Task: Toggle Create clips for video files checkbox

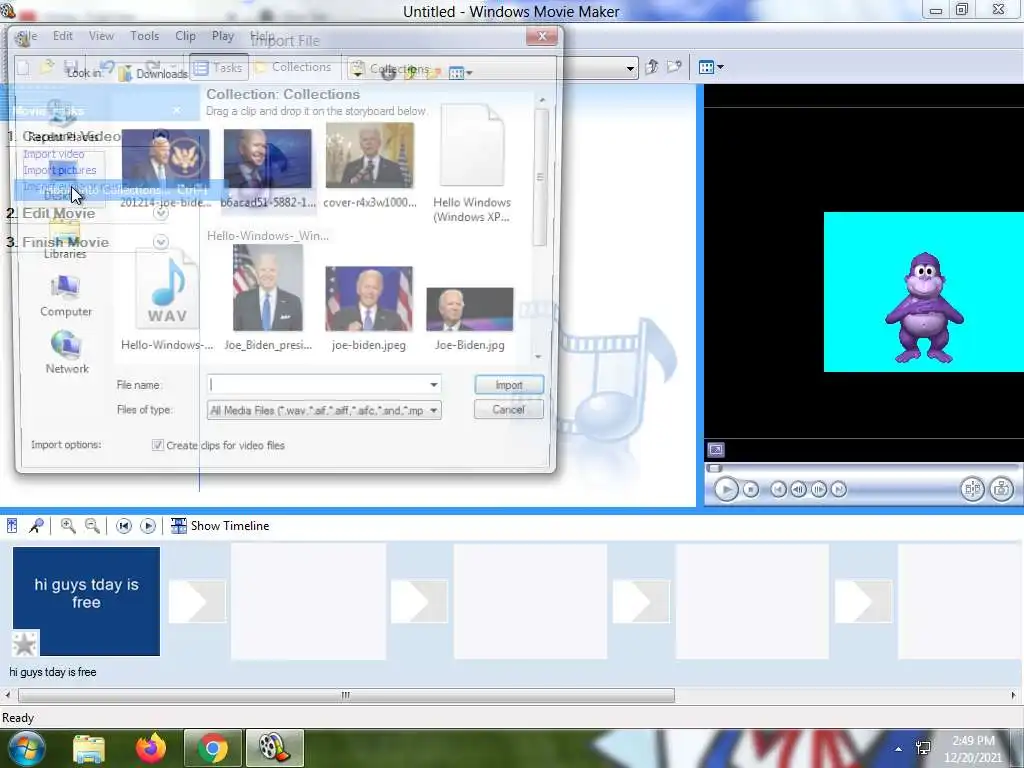Action: click(x=157, y=445)
